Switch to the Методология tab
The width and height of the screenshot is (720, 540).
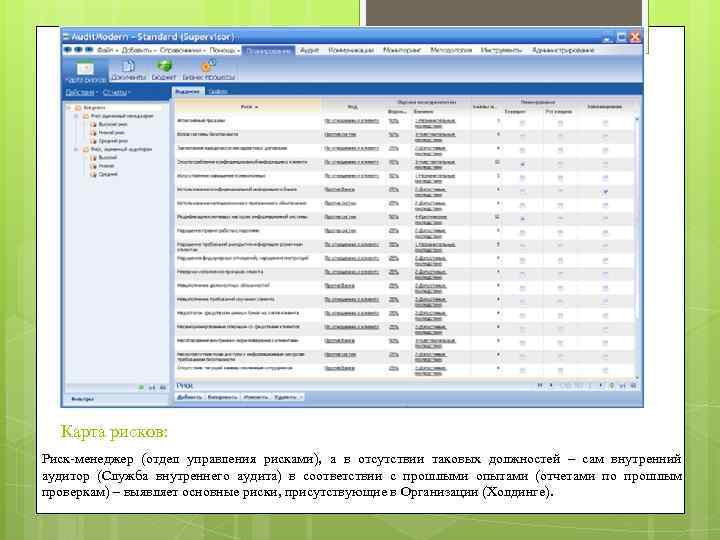pyautogui.click(x=451, y=50)
